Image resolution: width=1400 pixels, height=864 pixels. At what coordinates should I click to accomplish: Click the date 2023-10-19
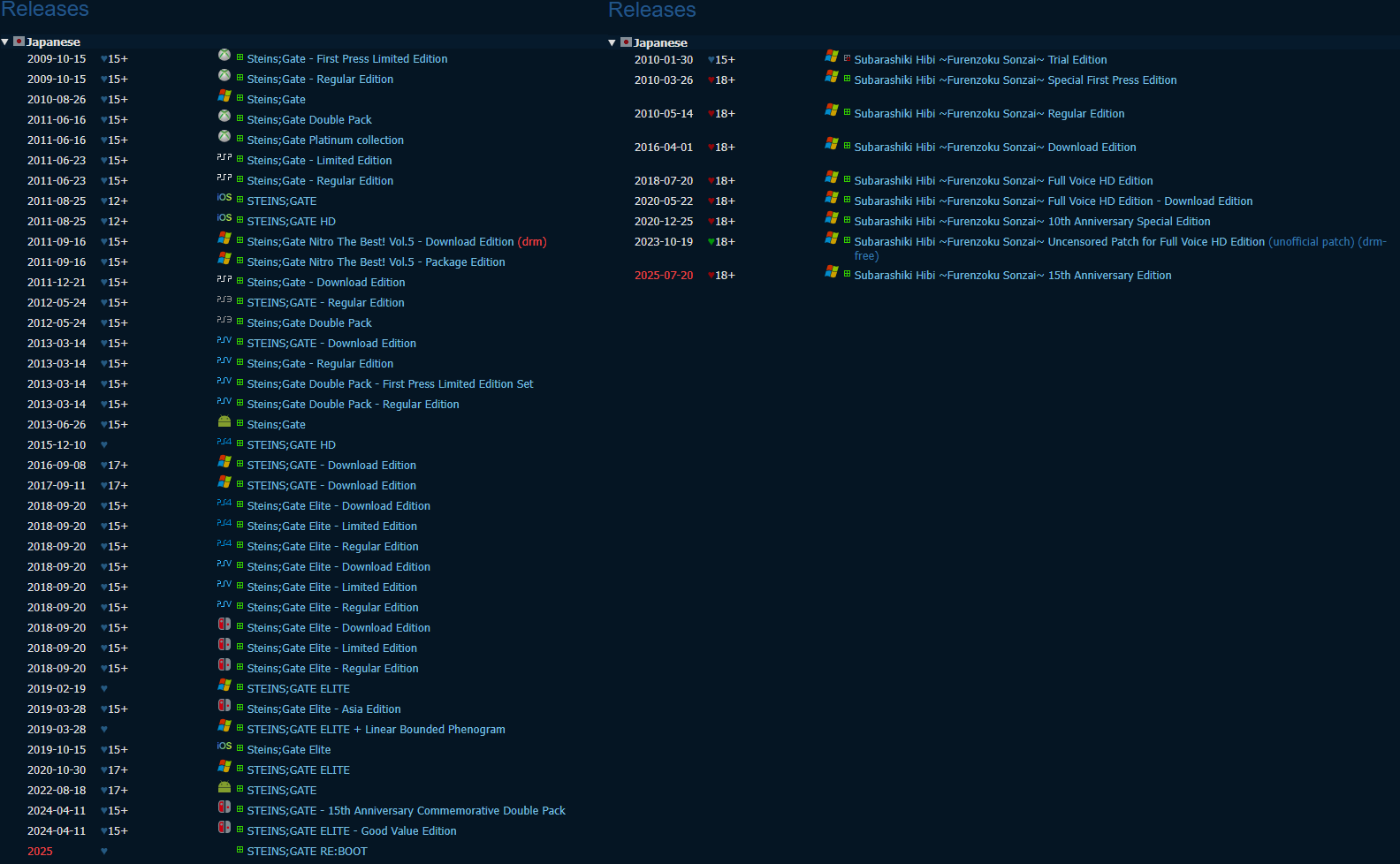(x=664, y=242)
